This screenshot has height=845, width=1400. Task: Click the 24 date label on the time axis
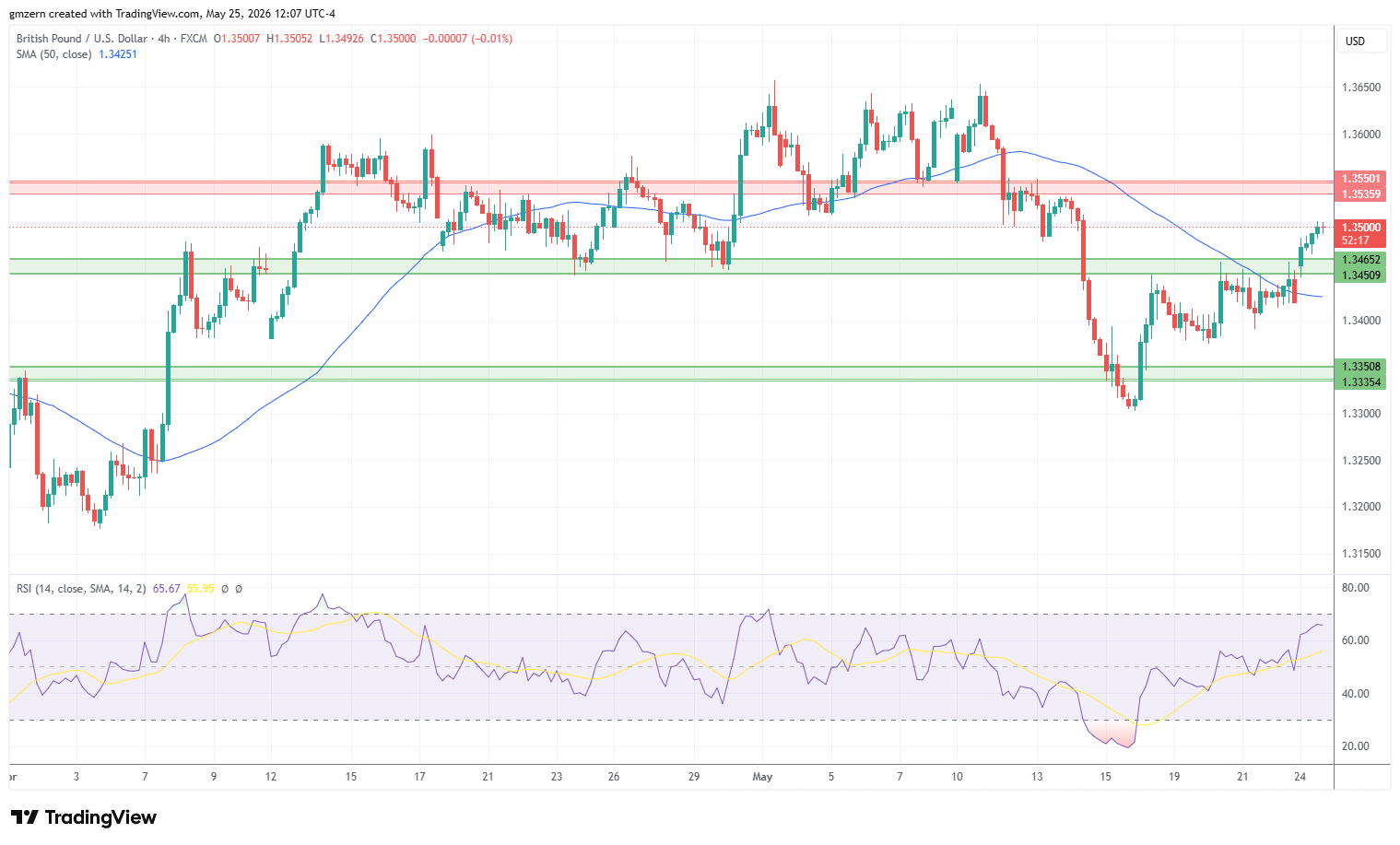tap(1300, 777)
